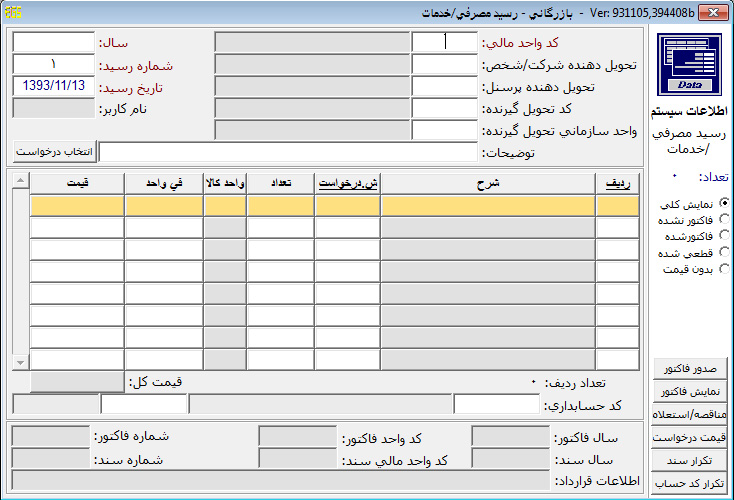The image size is (734, 500).
Task: Click the في واحد column header
Action: tap(164, 183)
